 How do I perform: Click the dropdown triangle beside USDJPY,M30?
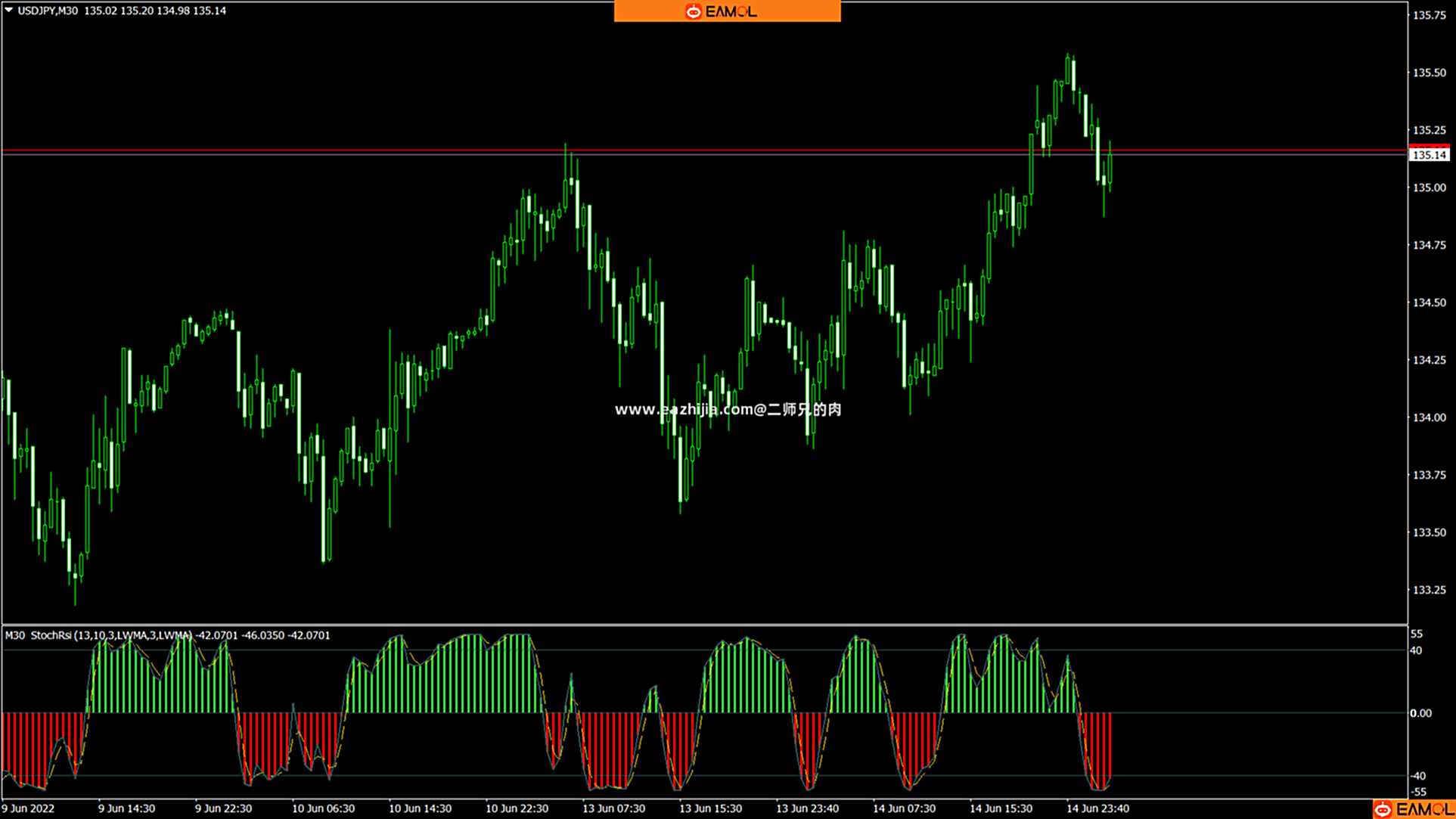point(9,11)
